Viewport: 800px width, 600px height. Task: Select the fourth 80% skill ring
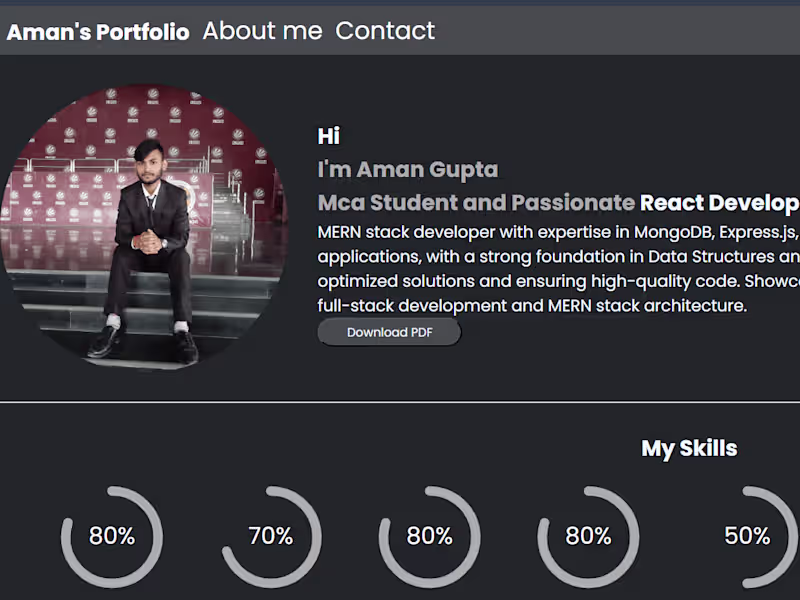(589, 536)
